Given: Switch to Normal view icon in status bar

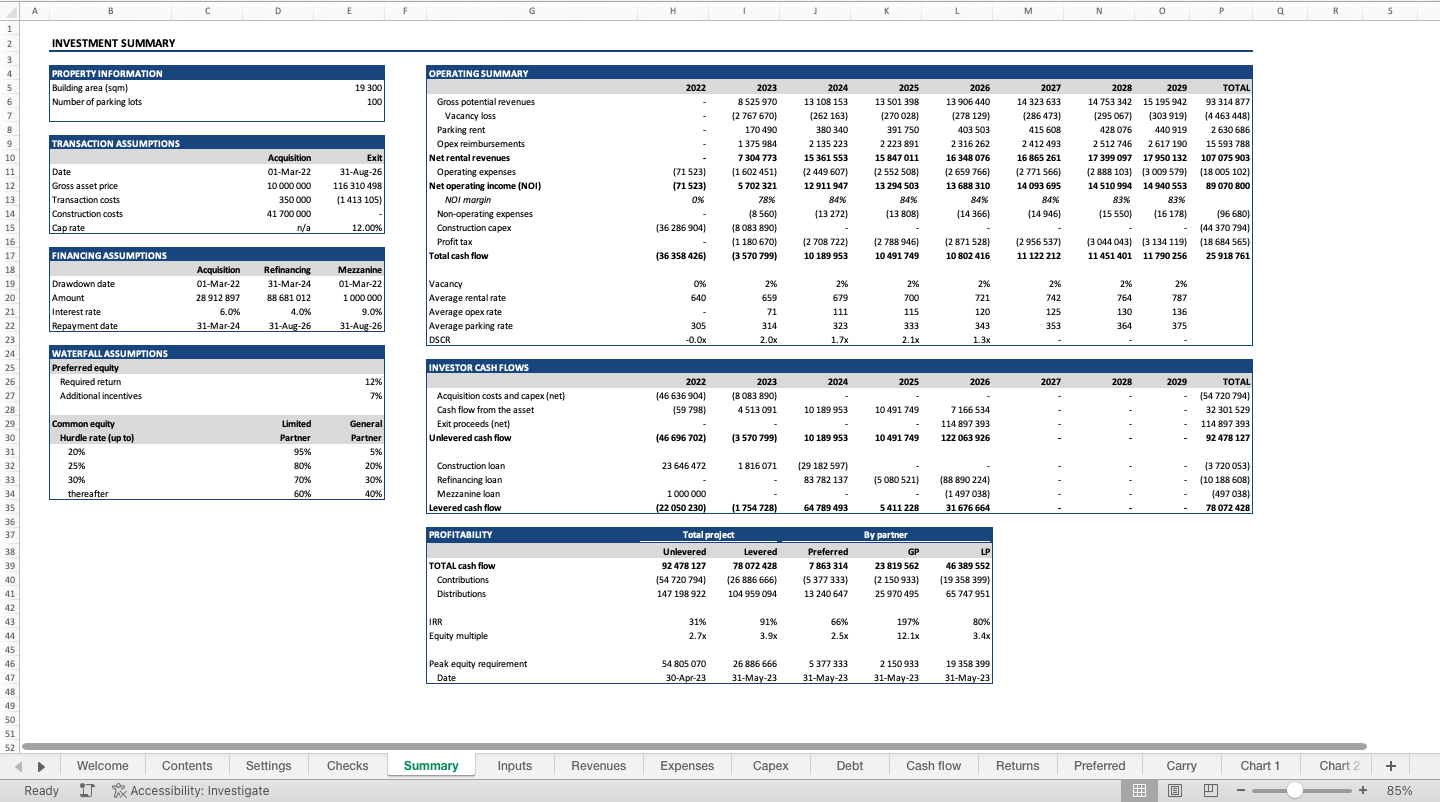Looking at the screenshot, I should pos(1138,790).
